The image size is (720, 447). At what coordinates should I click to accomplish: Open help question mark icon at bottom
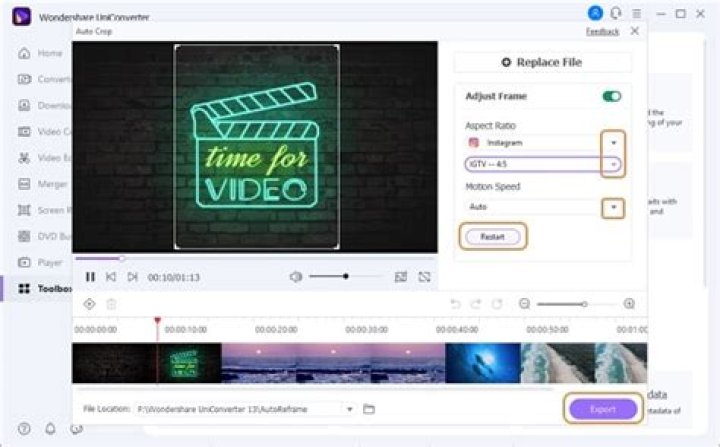[x=24, y=429]
